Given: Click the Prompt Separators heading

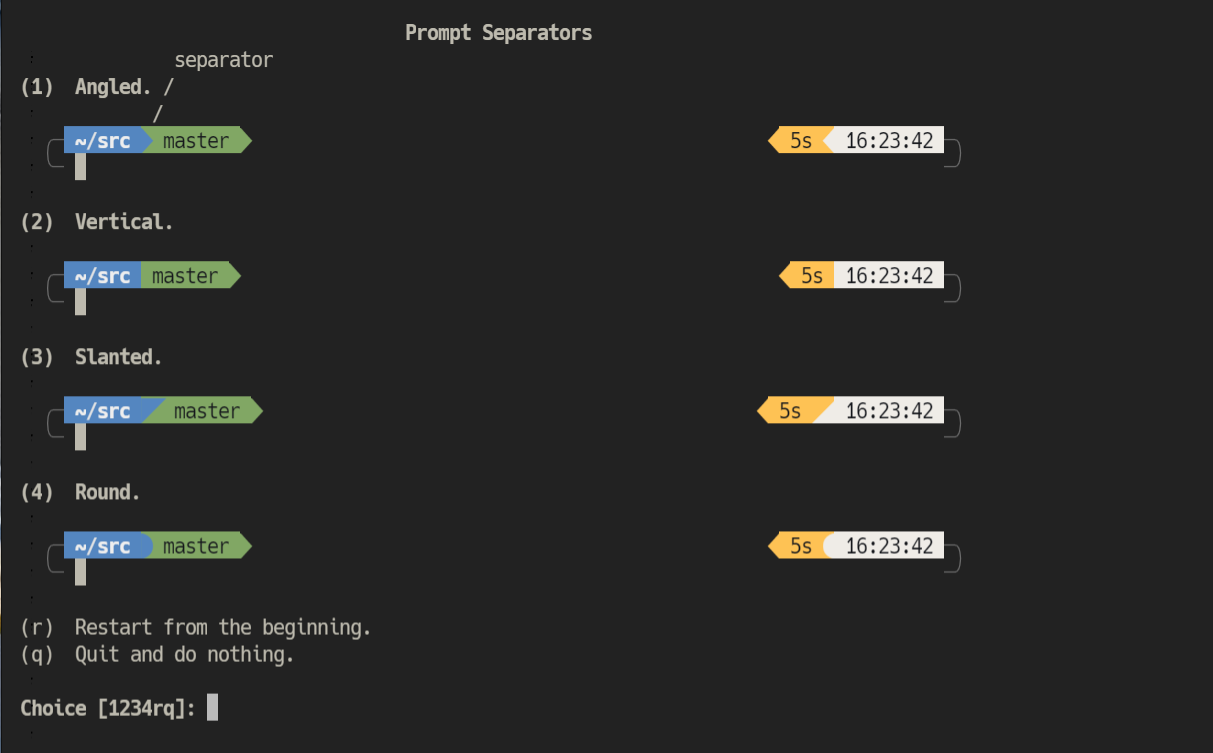Looking at the screenshot, I should coord(498,33).
